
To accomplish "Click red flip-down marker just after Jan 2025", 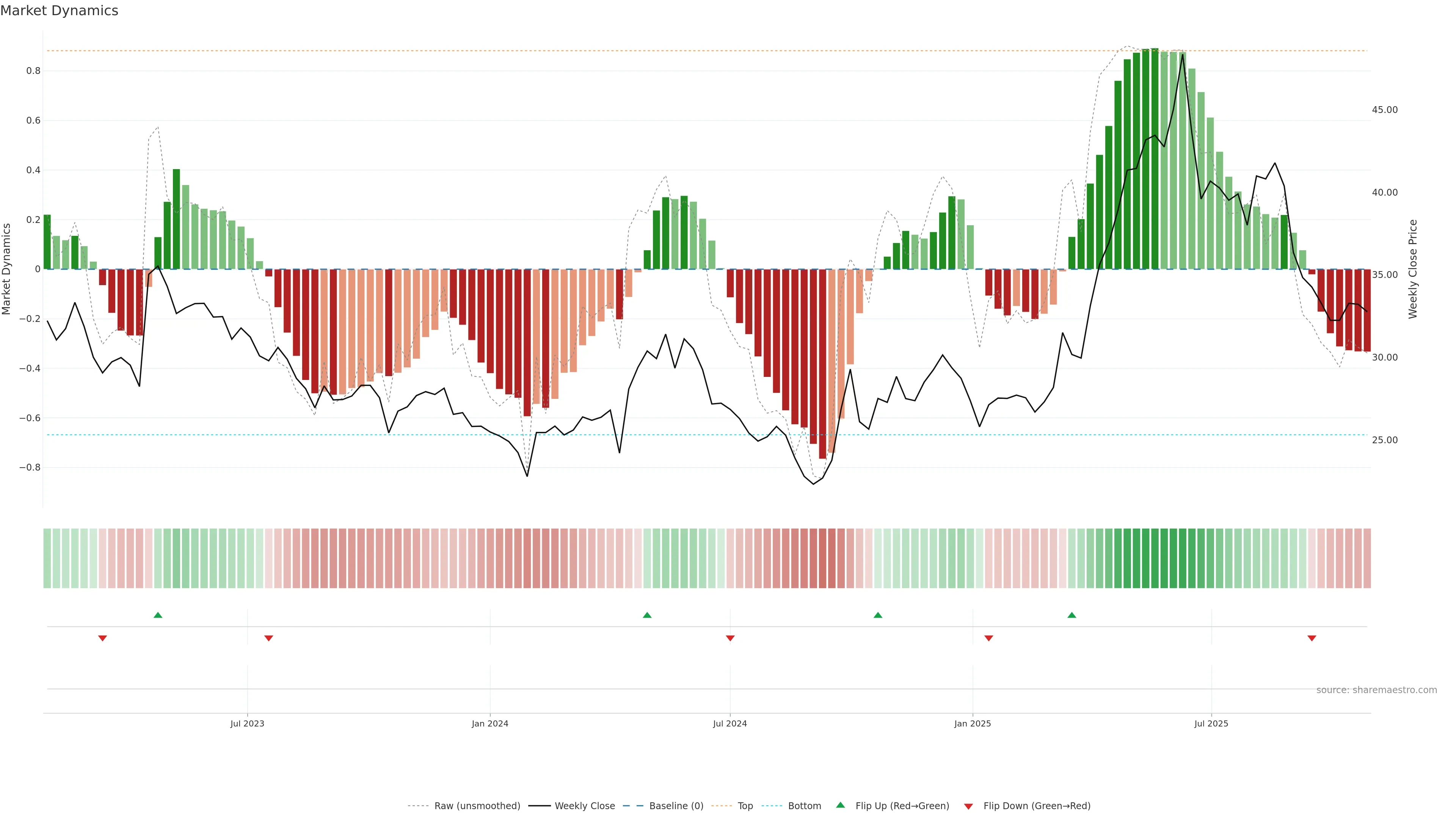I will tap(988, 638).
